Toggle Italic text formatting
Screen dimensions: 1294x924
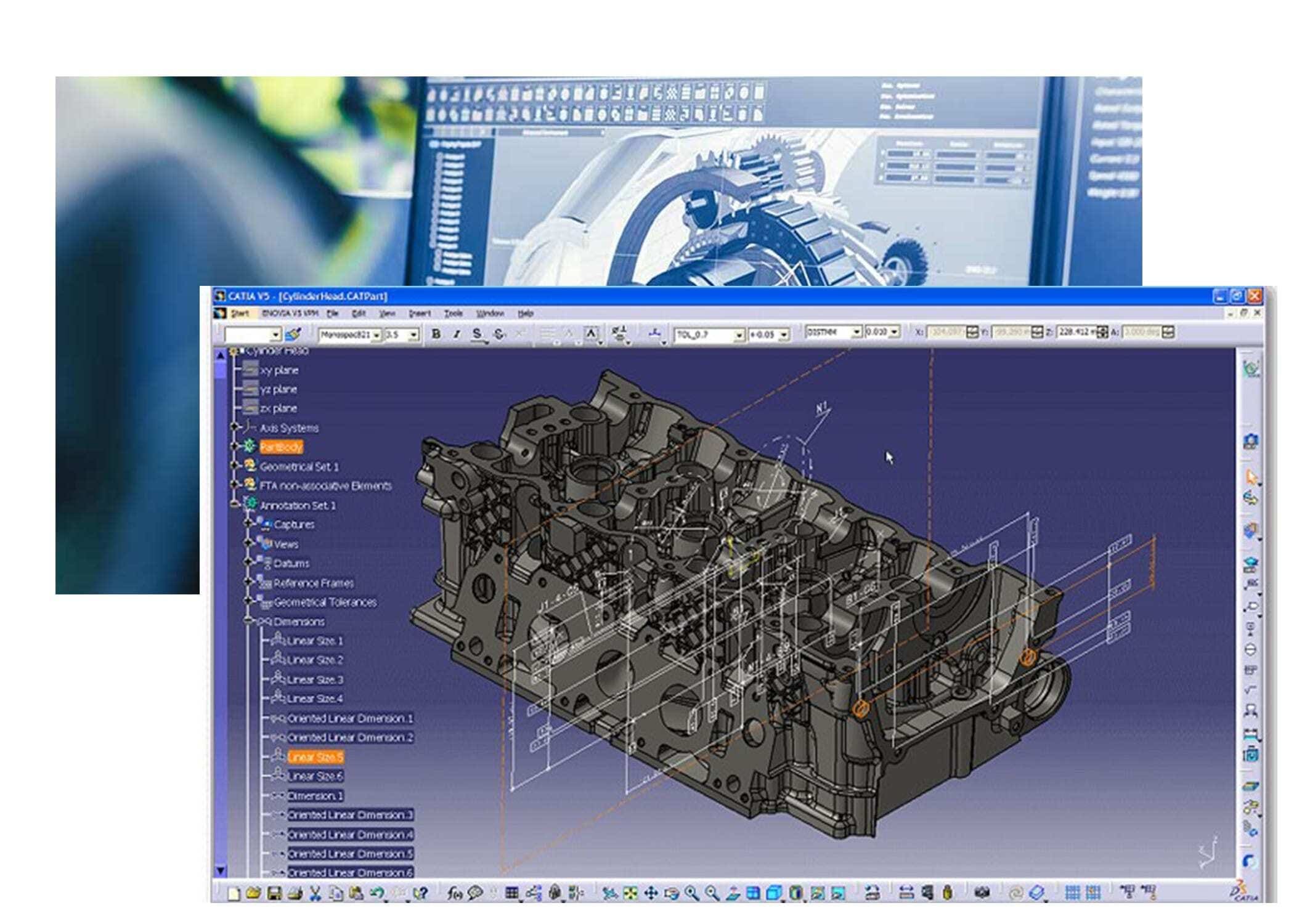[457, 333]
